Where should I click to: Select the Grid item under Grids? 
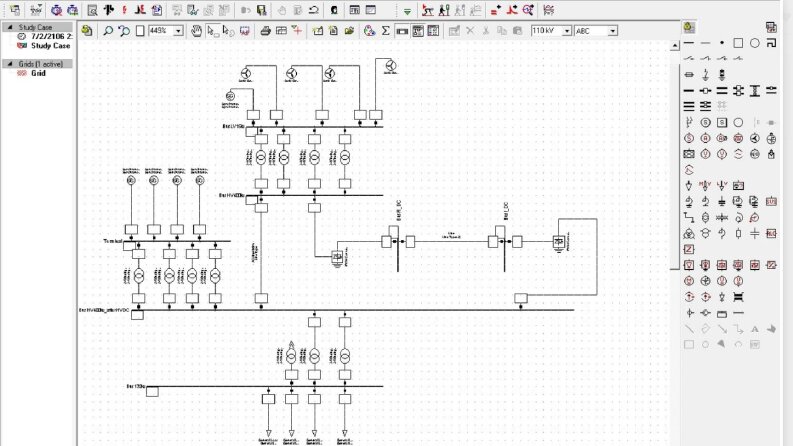click(x=31, y=73)
